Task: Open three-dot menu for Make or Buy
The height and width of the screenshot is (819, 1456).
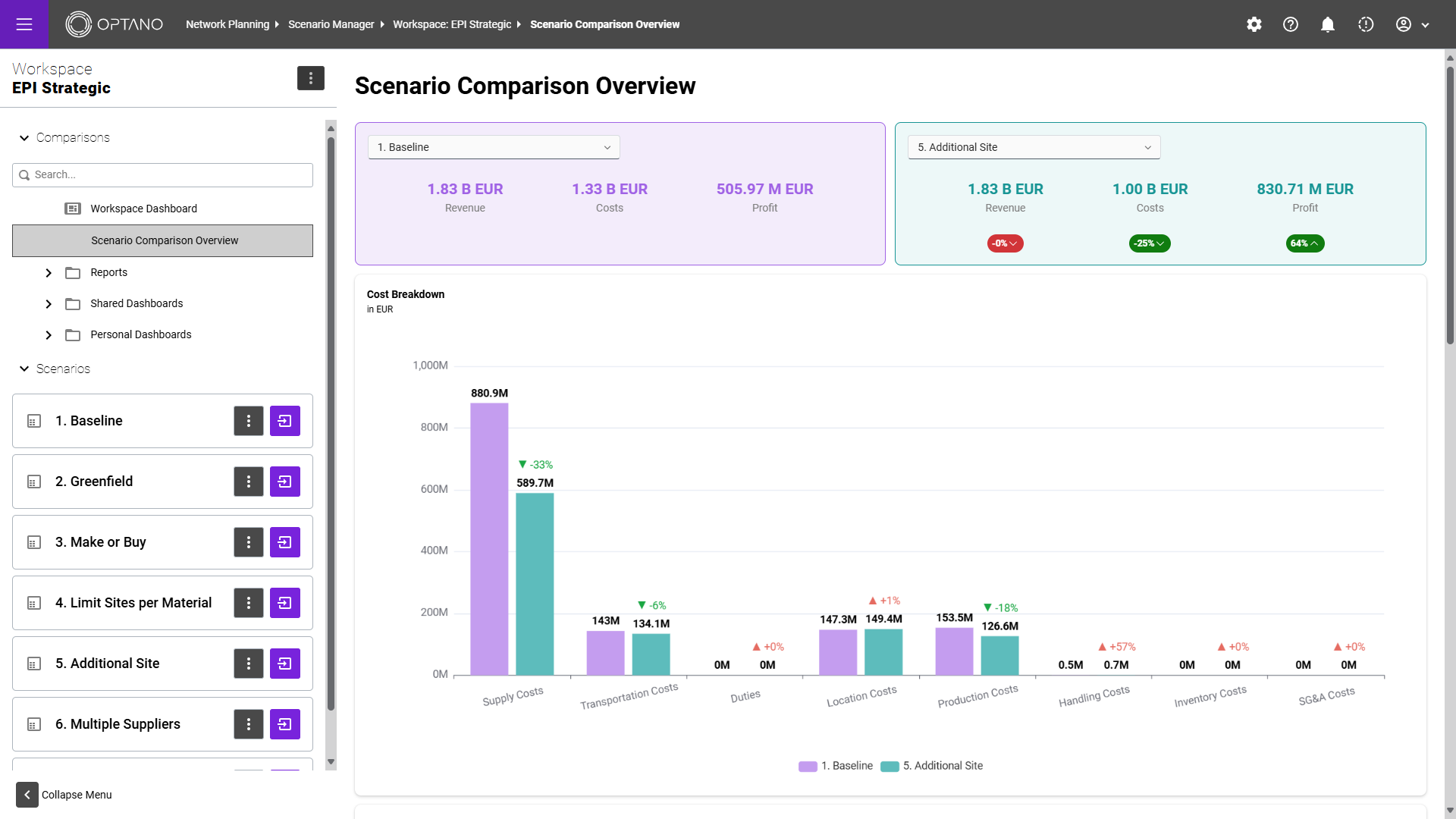Action: tap(248, 542)
